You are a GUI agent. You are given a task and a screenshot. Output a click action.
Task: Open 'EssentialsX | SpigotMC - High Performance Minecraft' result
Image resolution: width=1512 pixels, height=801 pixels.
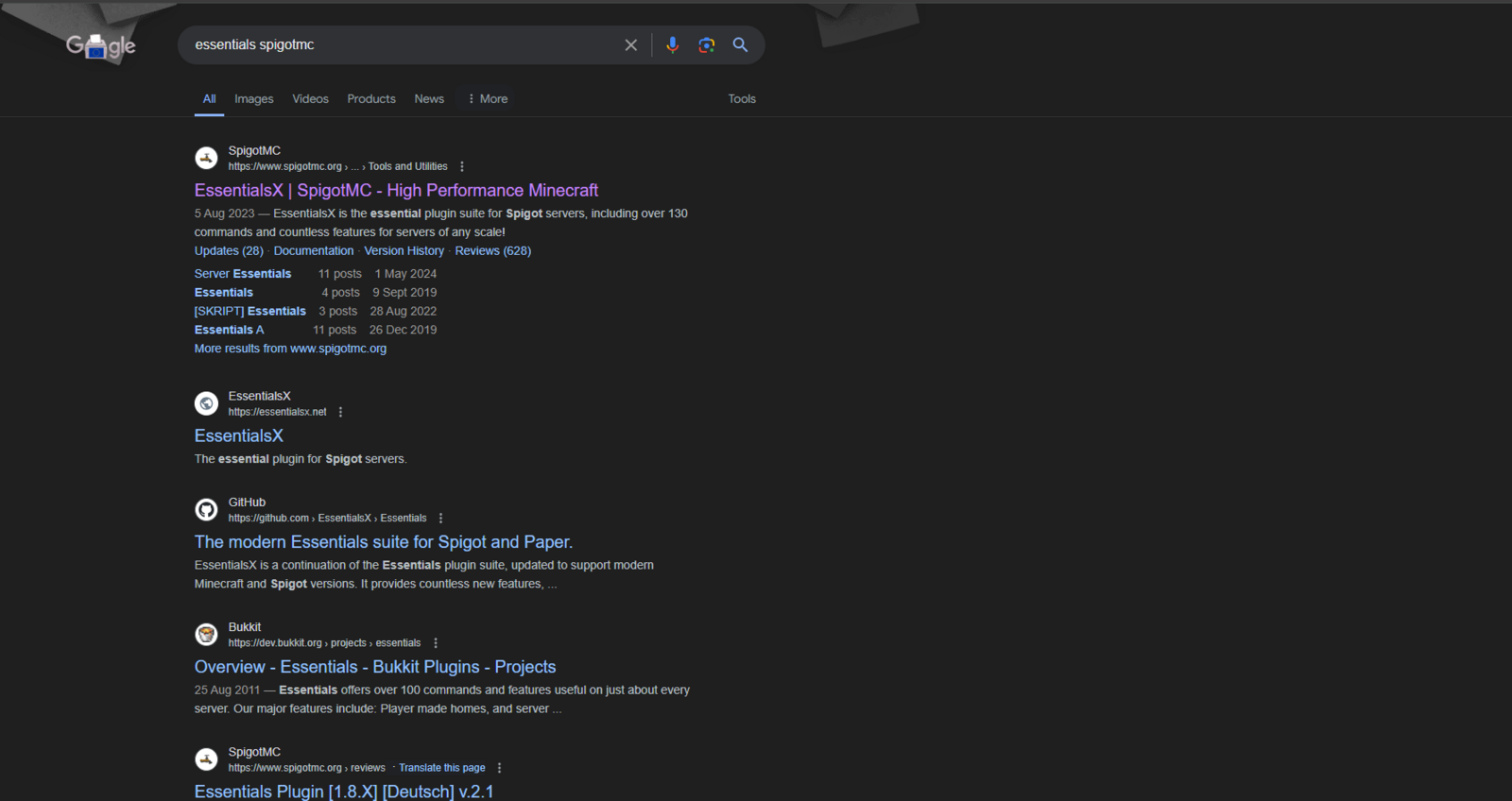[x=396, y=191]
